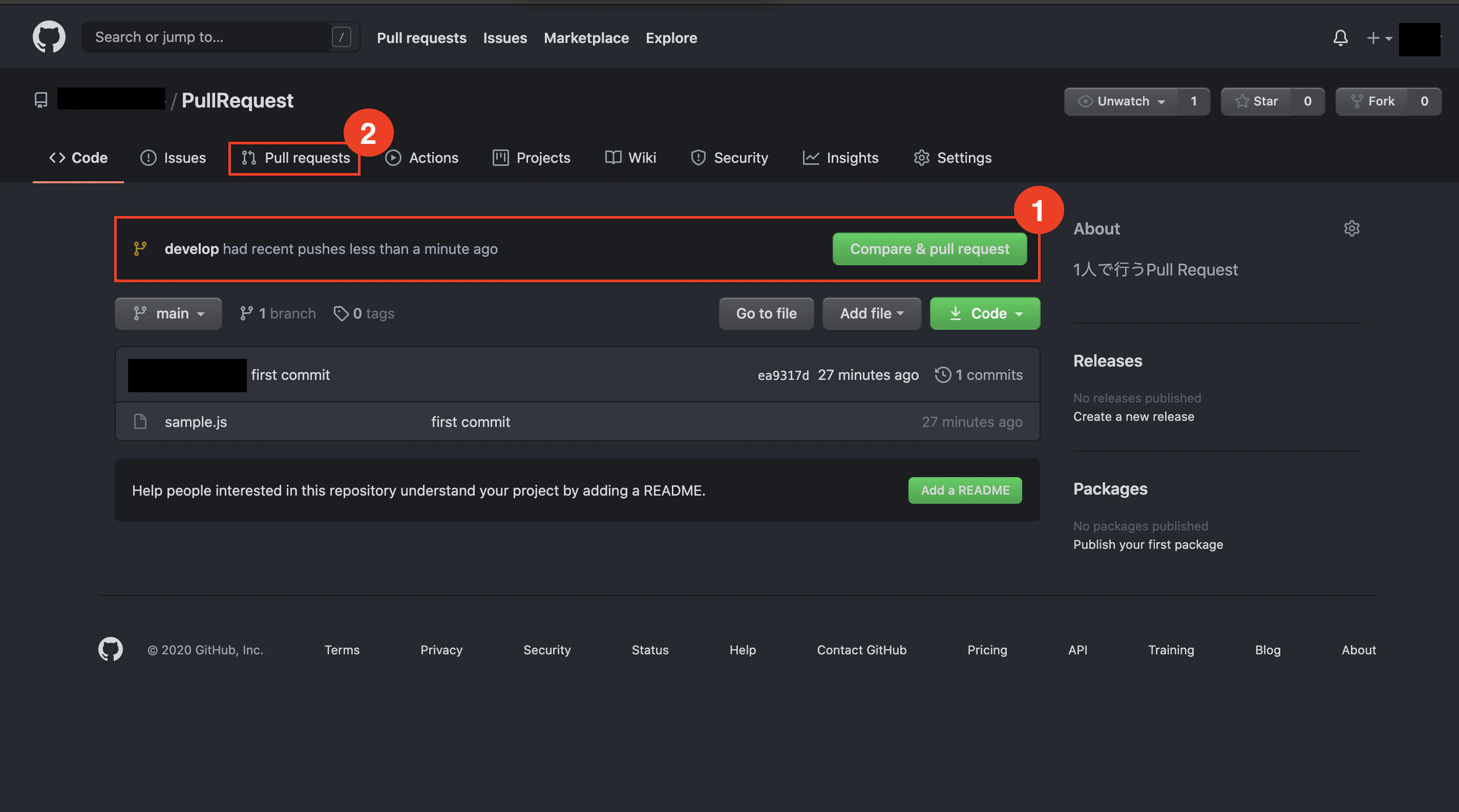Image resolution: width=1459 pixels, height=812 pixels.
Task: Open the Add file dropdown
Action: click(871, 314)
